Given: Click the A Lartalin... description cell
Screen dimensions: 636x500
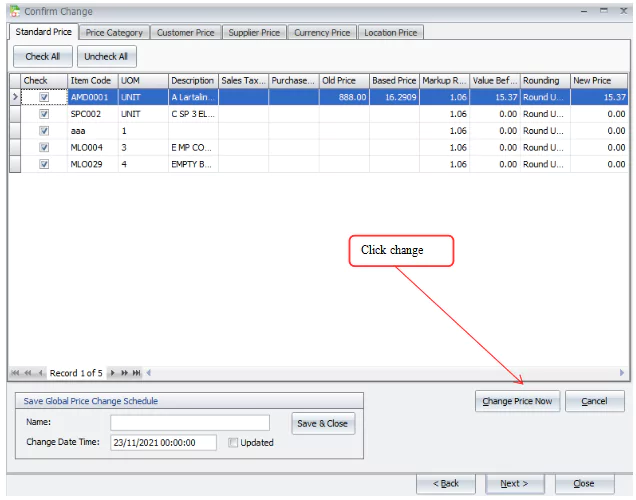Looking at the screenshot, I should [x=193, y=97].
